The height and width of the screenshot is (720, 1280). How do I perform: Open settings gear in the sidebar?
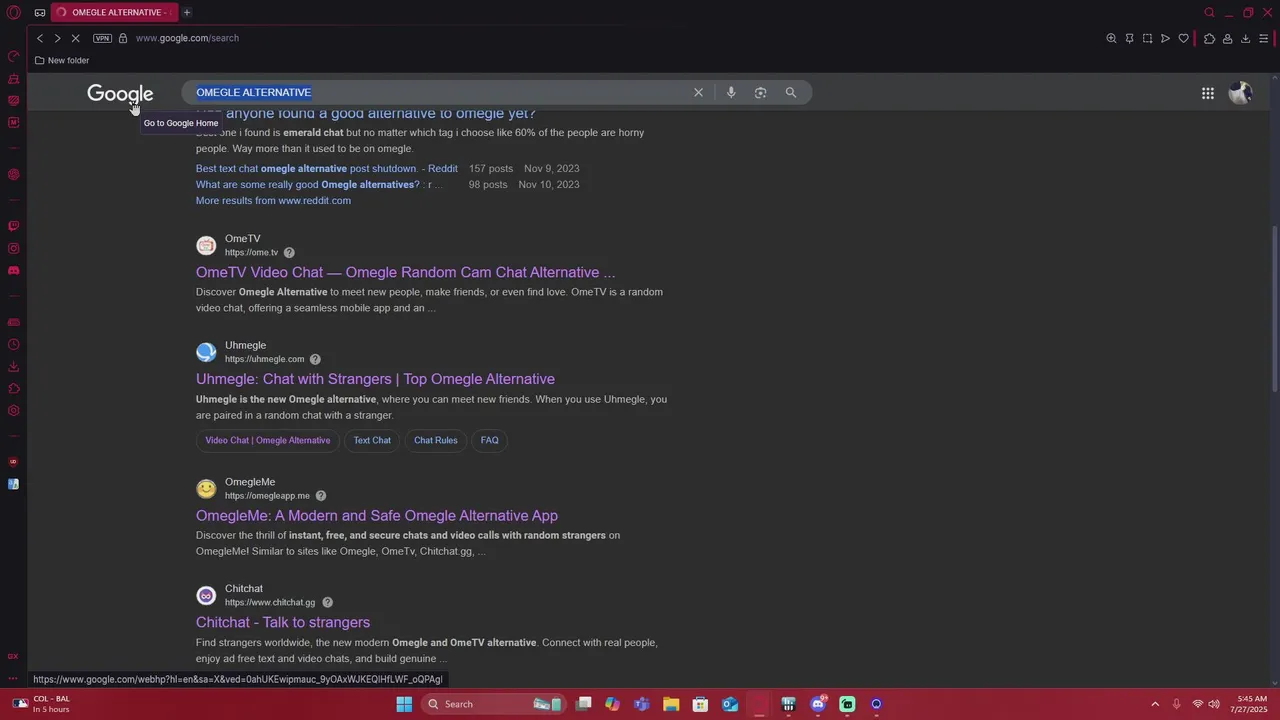point(13,411)
